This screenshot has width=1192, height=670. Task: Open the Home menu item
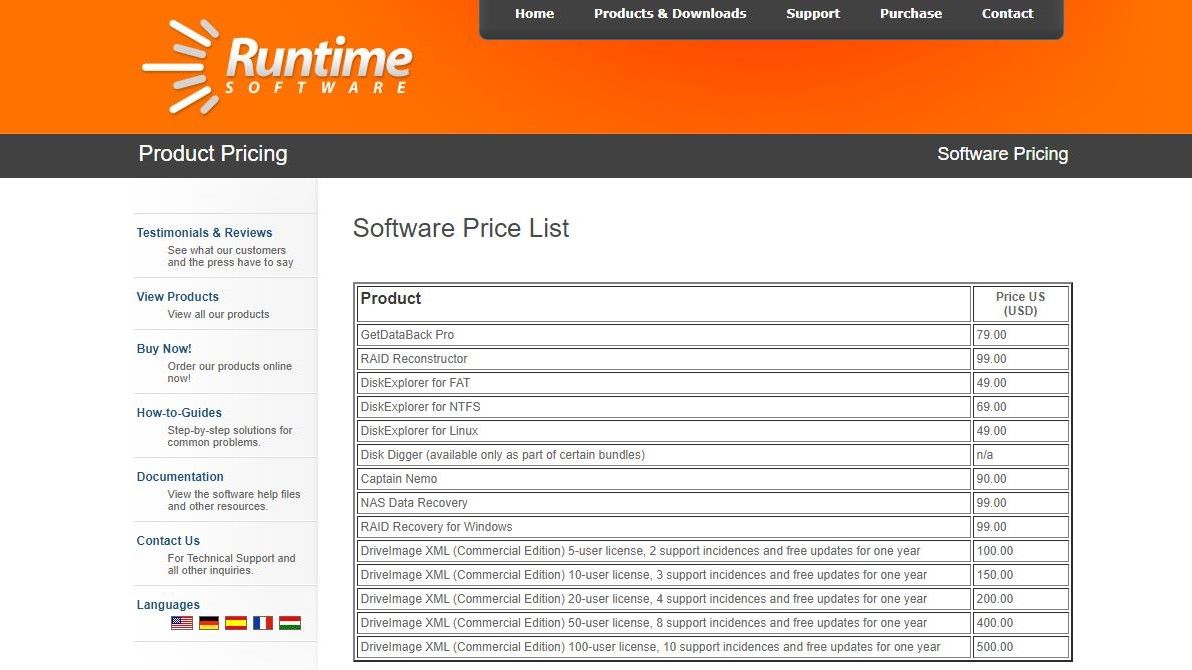[534, 13]
